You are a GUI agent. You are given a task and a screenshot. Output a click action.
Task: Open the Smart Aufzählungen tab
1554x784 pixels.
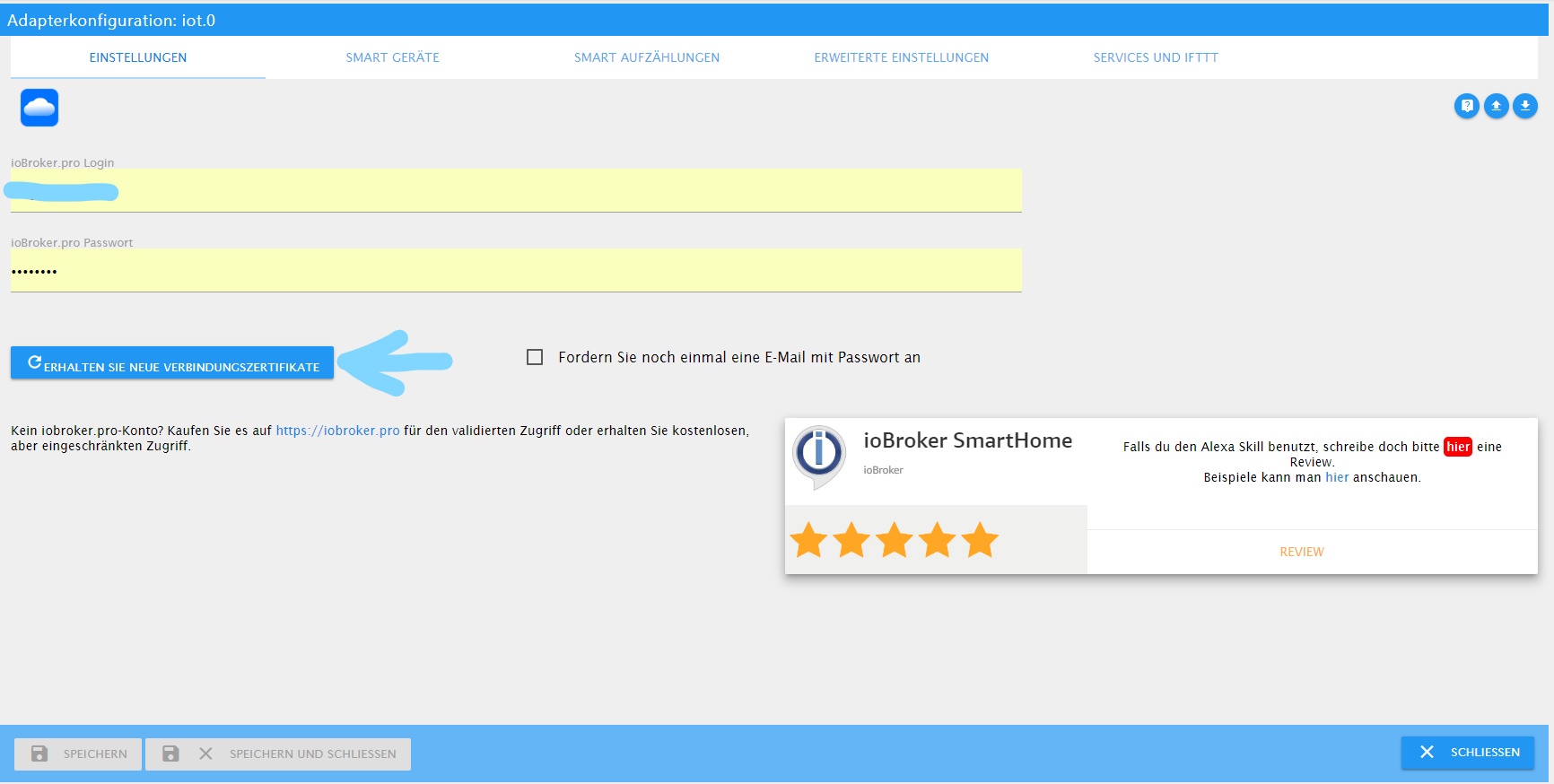(x=647, y=57)
